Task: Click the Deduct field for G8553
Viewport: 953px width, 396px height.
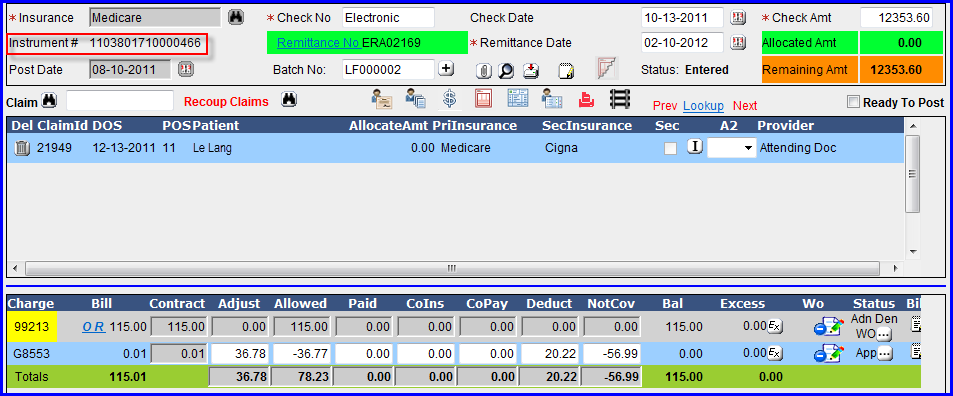Action: tap(549, 353)
